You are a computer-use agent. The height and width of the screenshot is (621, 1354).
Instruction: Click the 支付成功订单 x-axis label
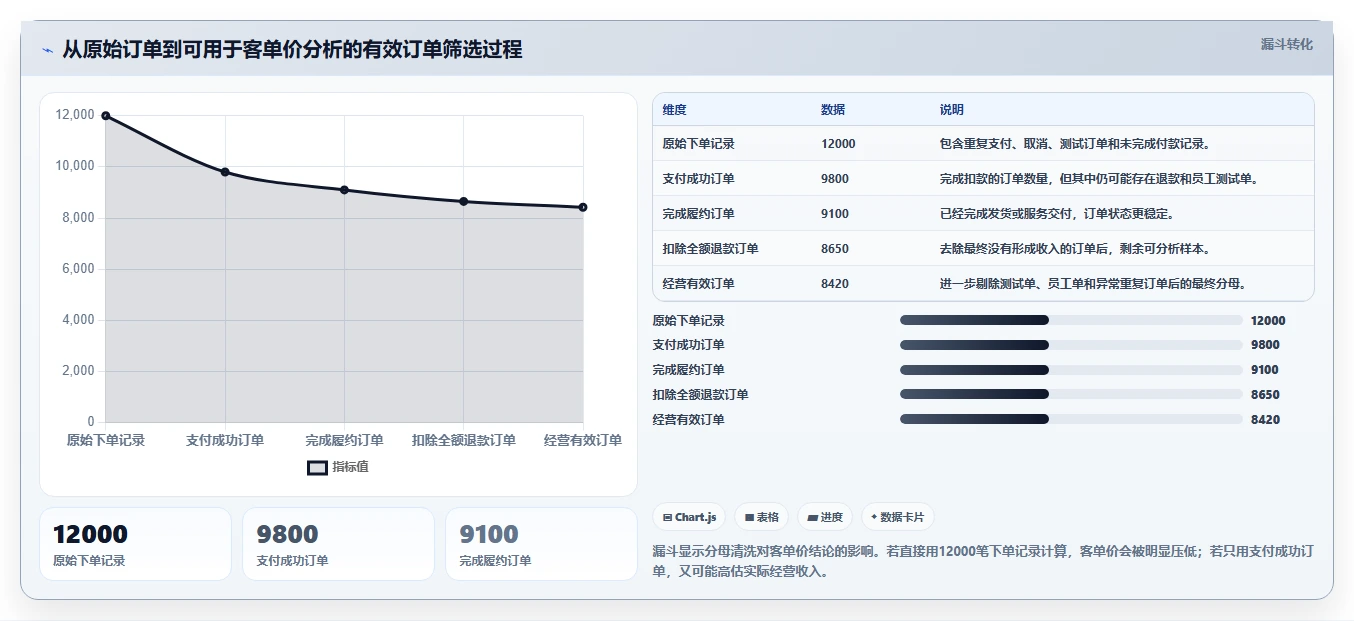click(x=225, y=441)
